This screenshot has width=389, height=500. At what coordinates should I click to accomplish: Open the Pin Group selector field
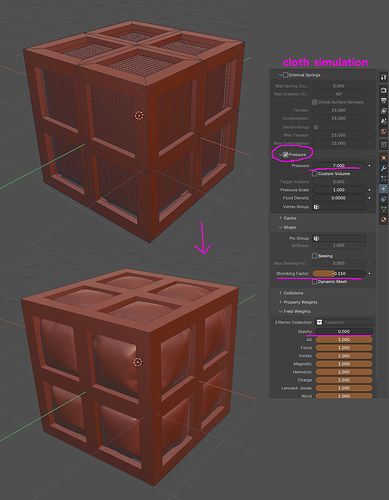point(339,238)
